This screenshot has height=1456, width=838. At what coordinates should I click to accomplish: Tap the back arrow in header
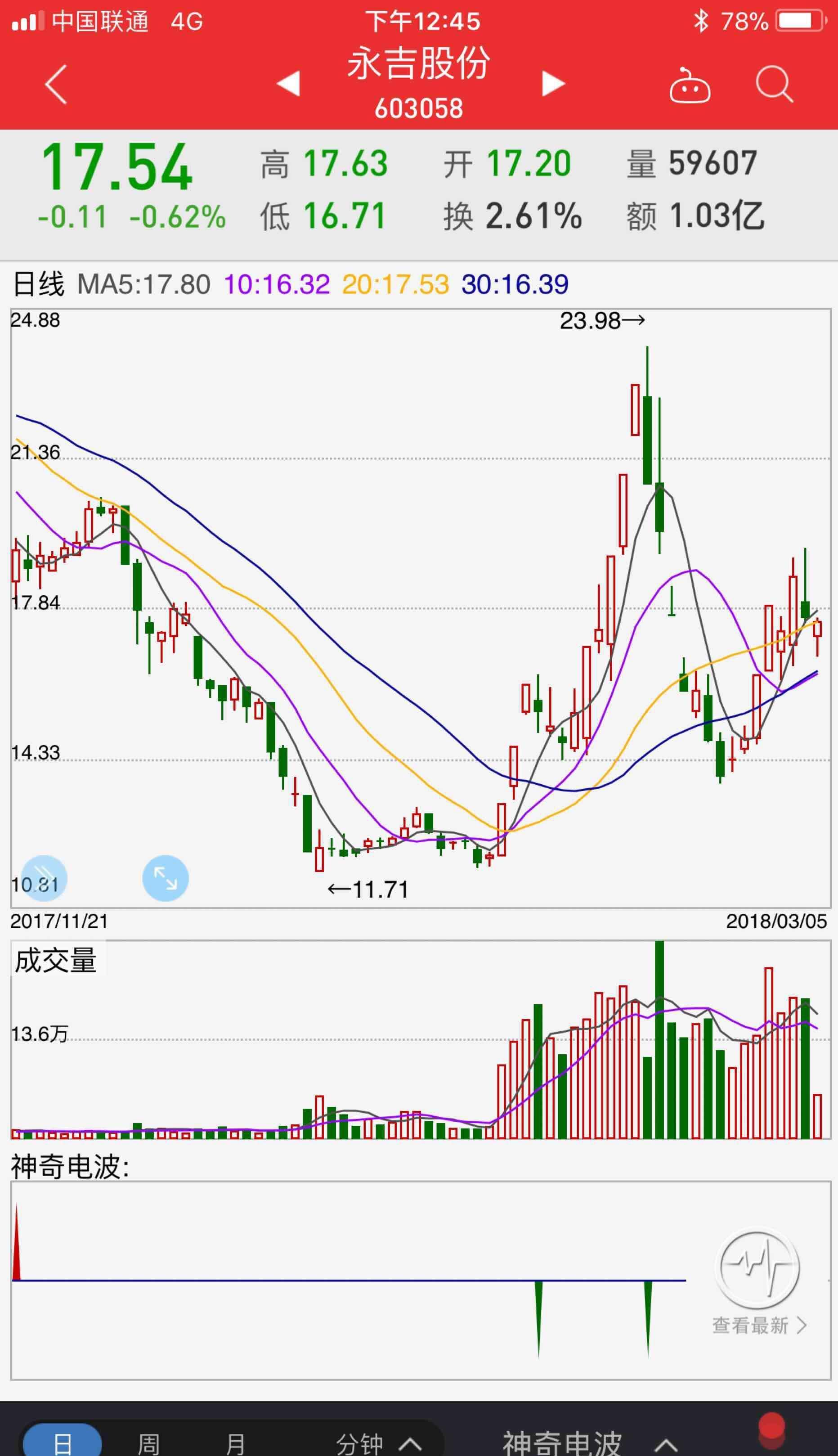pos(56,84)
